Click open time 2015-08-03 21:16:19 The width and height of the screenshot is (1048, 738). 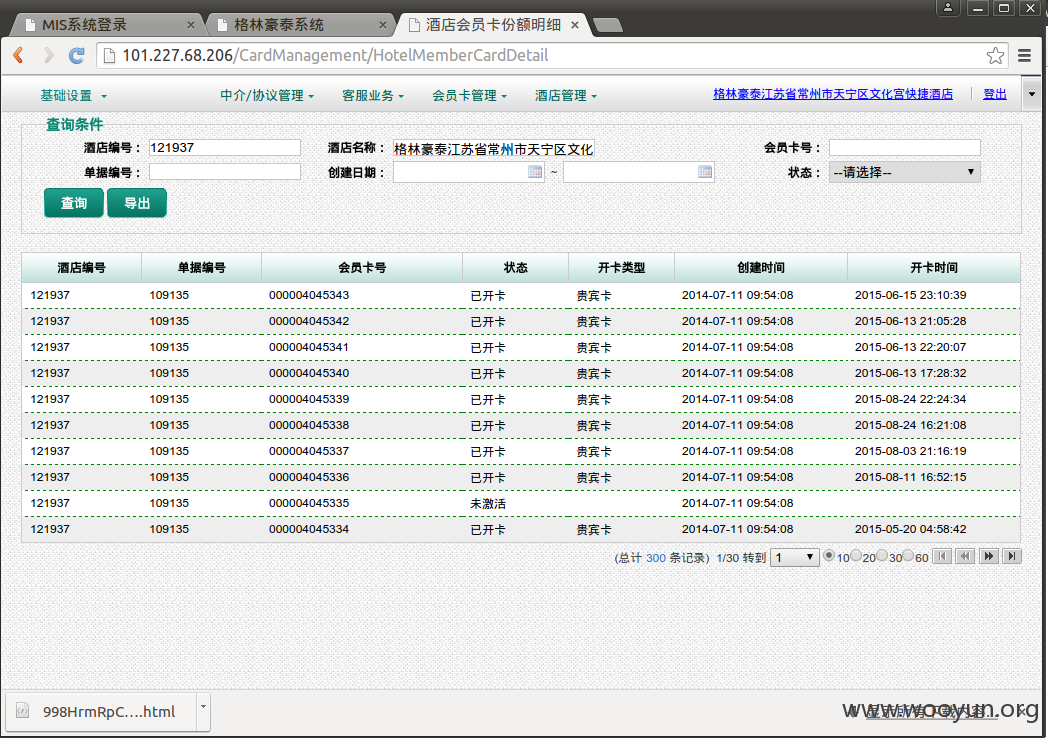[910, 451]
